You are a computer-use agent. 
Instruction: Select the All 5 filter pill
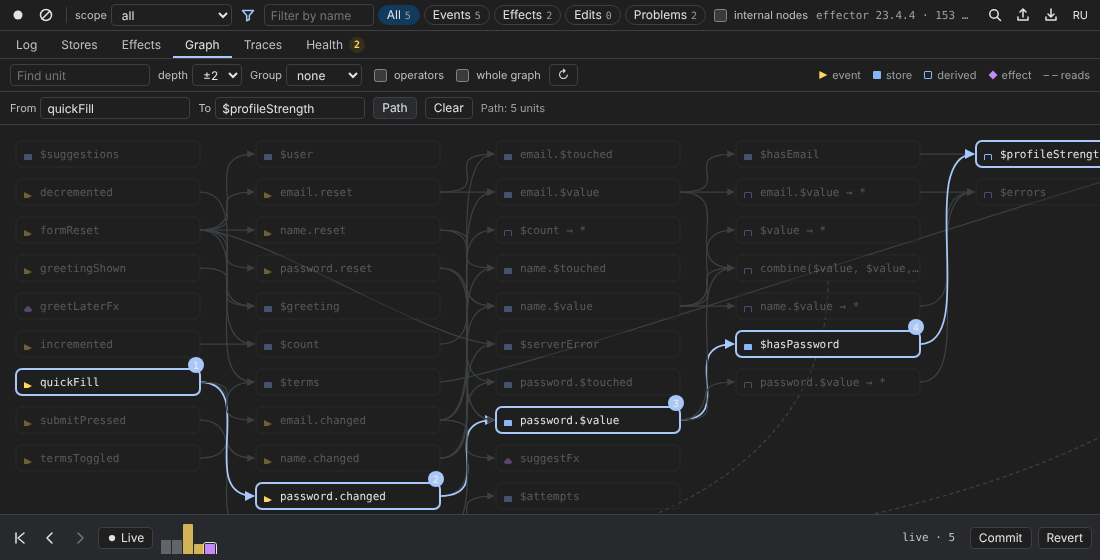coord(398,15)
